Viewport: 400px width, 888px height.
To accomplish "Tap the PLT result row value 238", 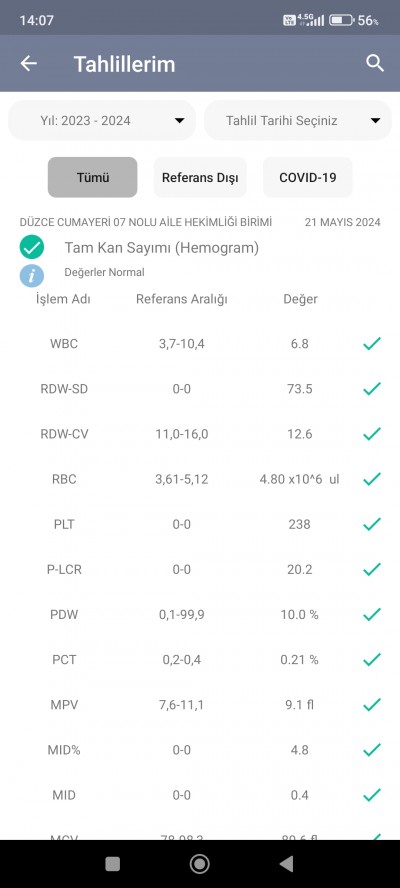I will pyautogui.click(x=299, y=524).
